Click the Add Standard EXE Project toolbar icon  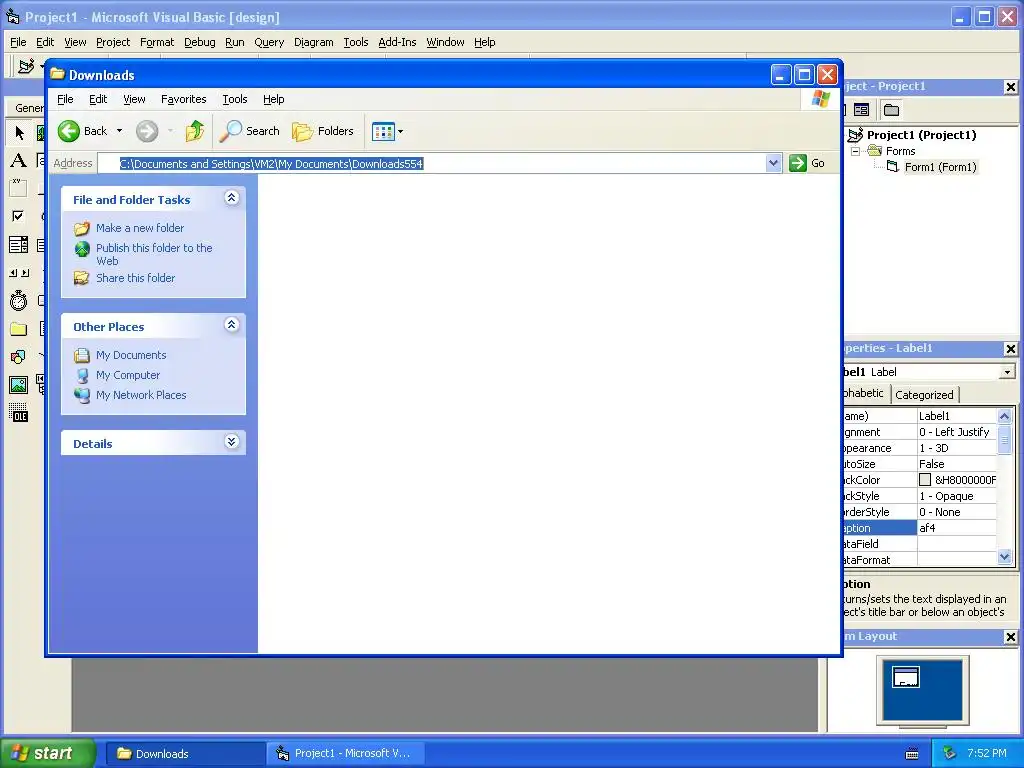26,66
